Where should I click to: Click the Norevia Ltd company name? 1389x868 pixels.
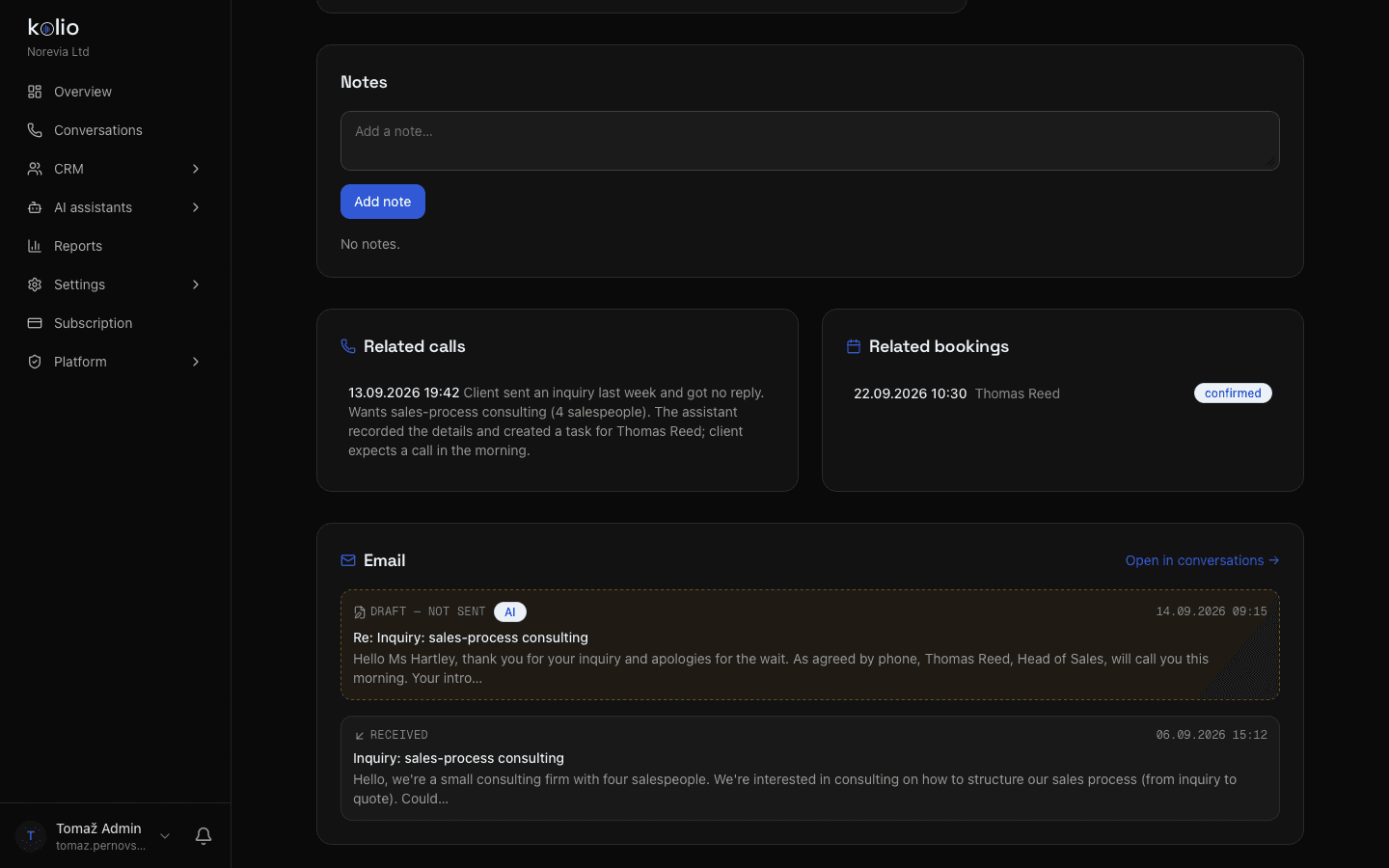(58, 52)
